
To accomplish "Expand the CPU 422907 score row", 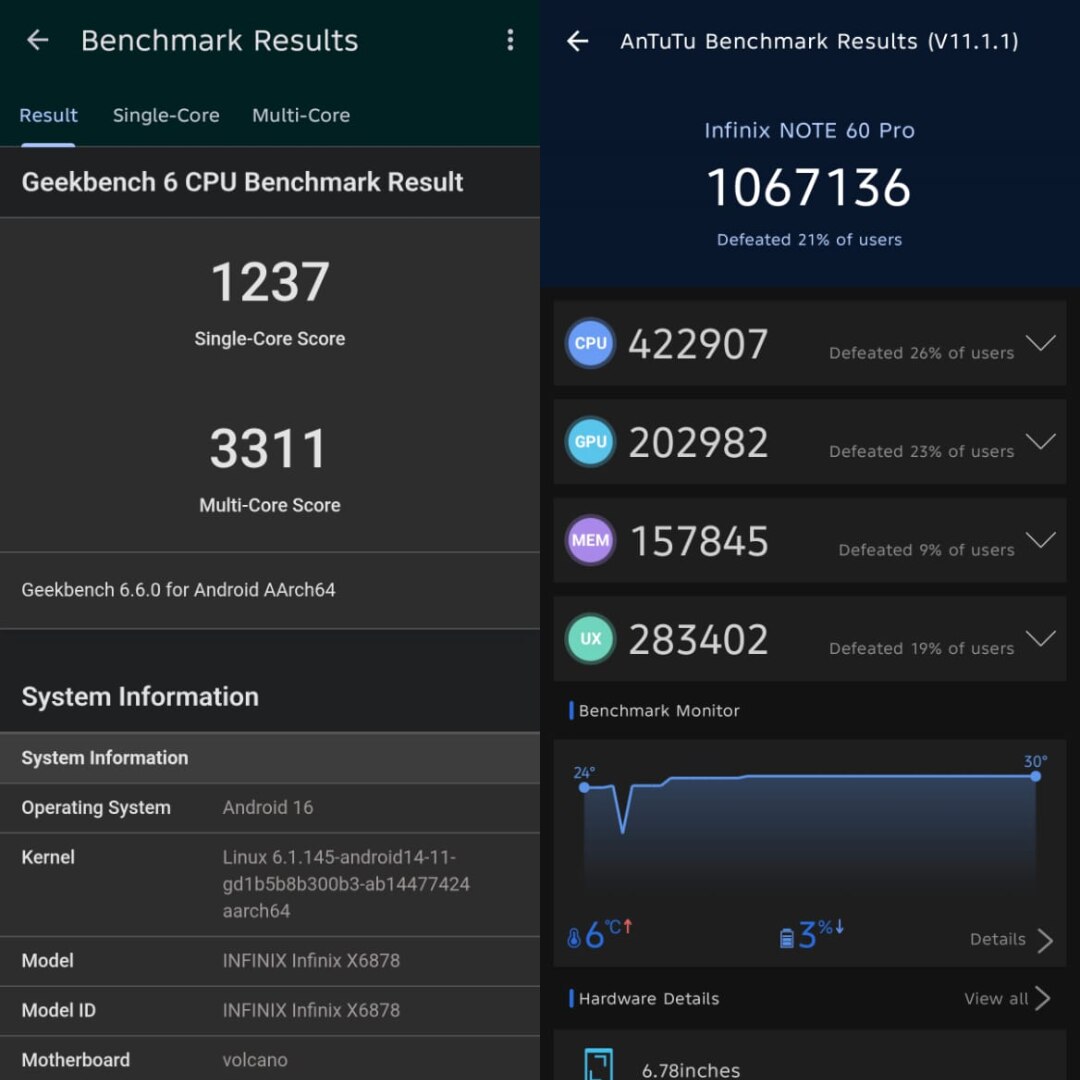I will pos(1040,342).
